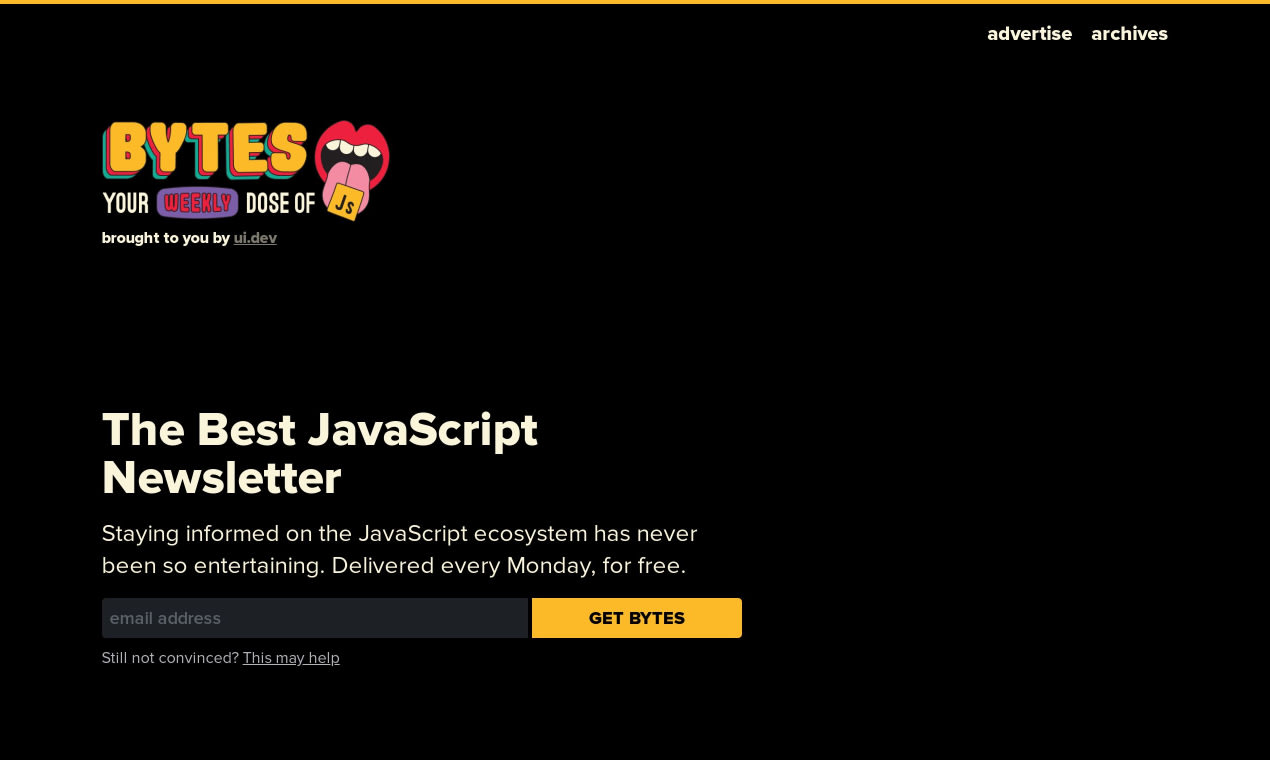Follow the ui.dev link
This screenshot has width=1270, height=760.
255,238
